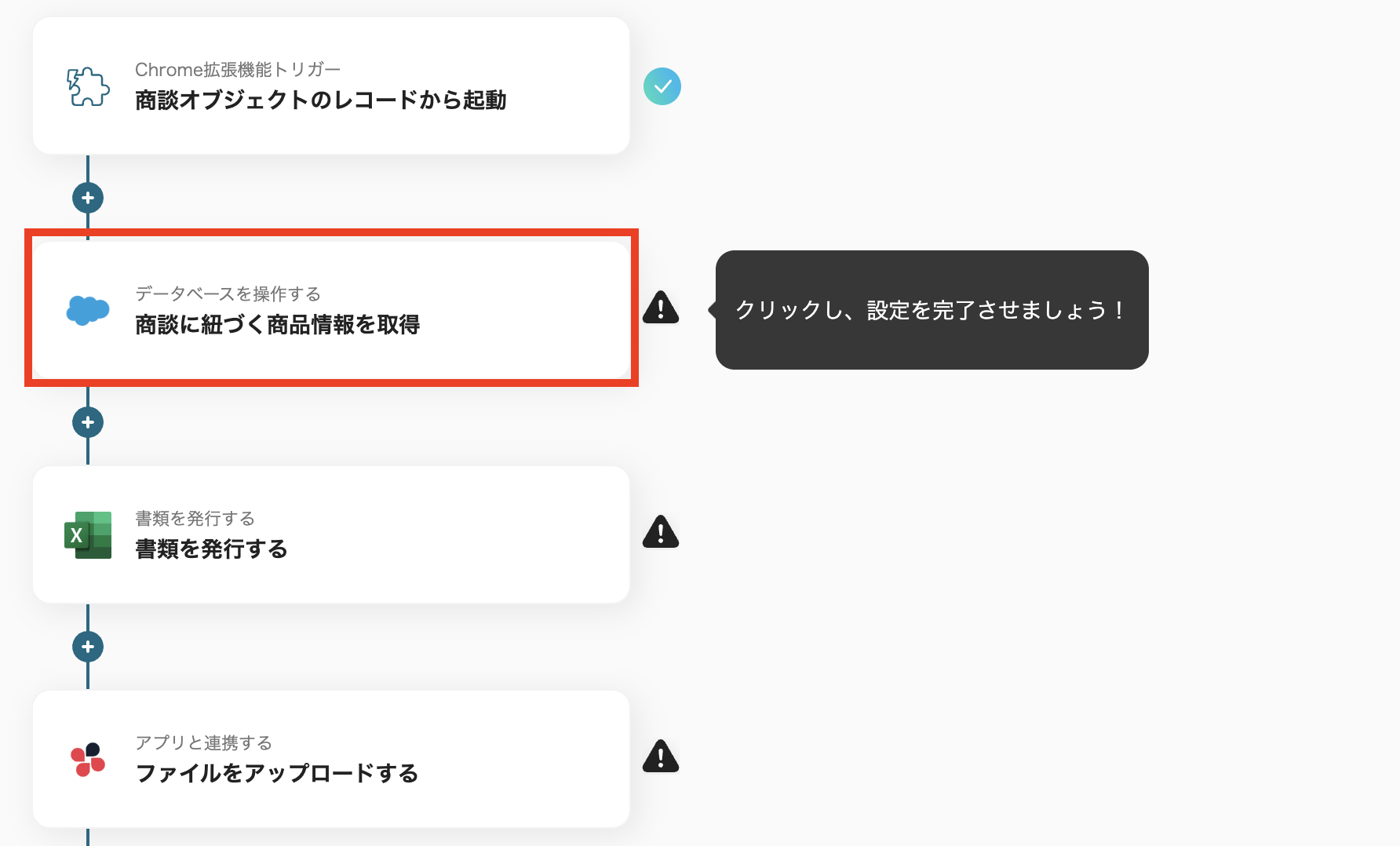Click the warning icon on the file upload step
1400x846 pixels.
tap(662, 757)
